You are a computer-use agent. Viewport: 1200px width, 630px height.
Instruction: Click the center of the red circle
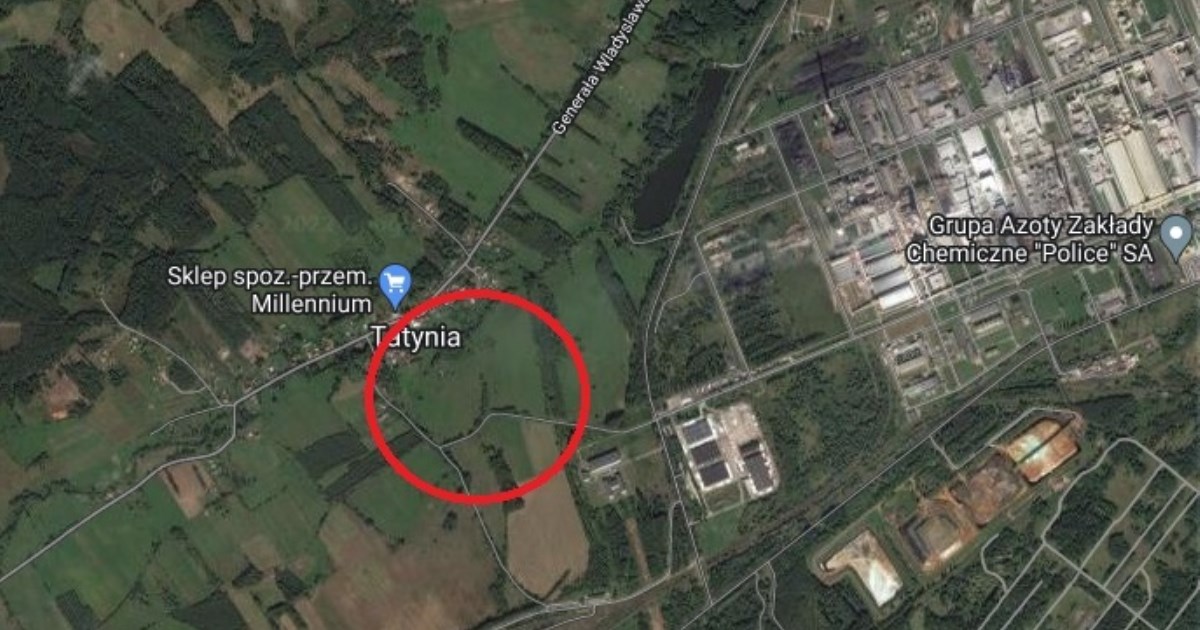477,397
